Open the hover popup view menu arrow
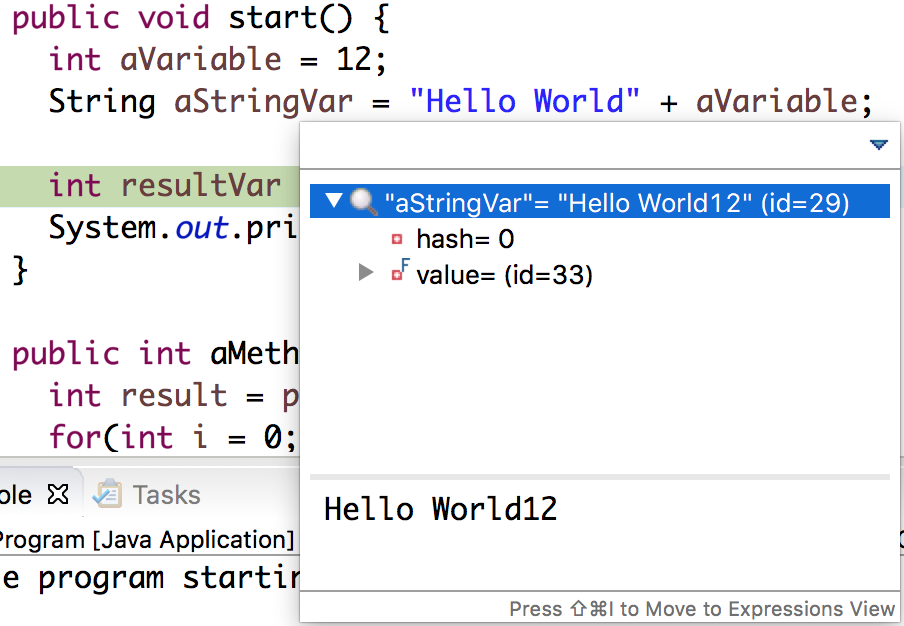Image resolution: width=904 pixels, height=626 pixels. (878, 146)
